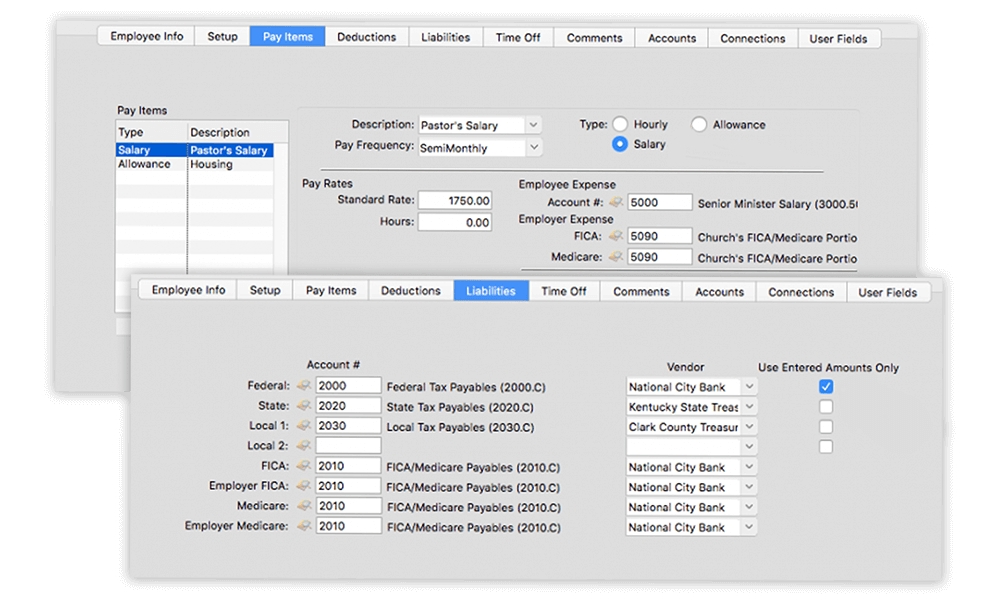Switch to Comments tab in front window

[641, 291]
